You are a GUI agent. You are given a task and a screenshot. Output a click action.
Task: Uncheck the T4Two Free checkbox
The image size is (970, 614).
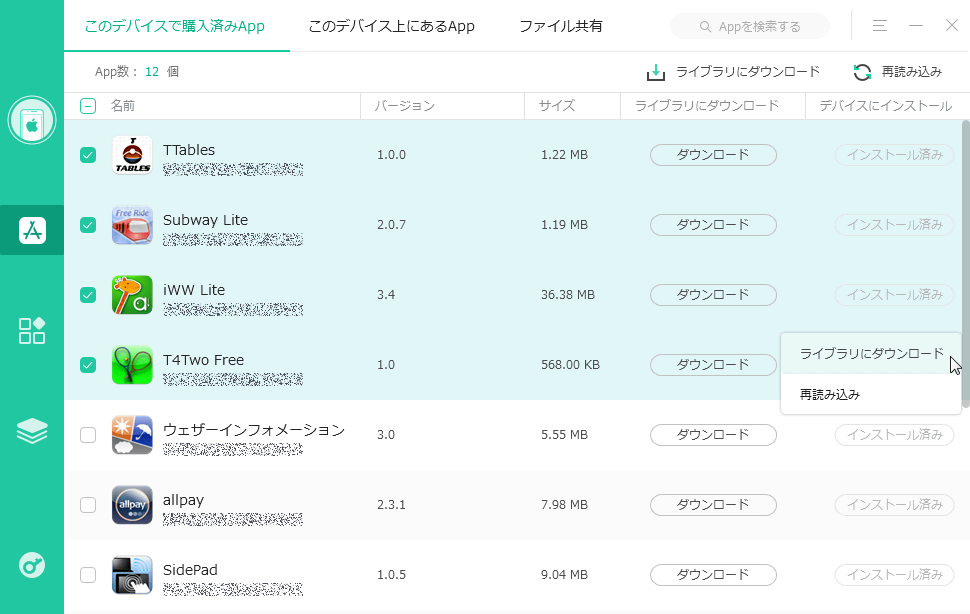[x=88, y=365]
